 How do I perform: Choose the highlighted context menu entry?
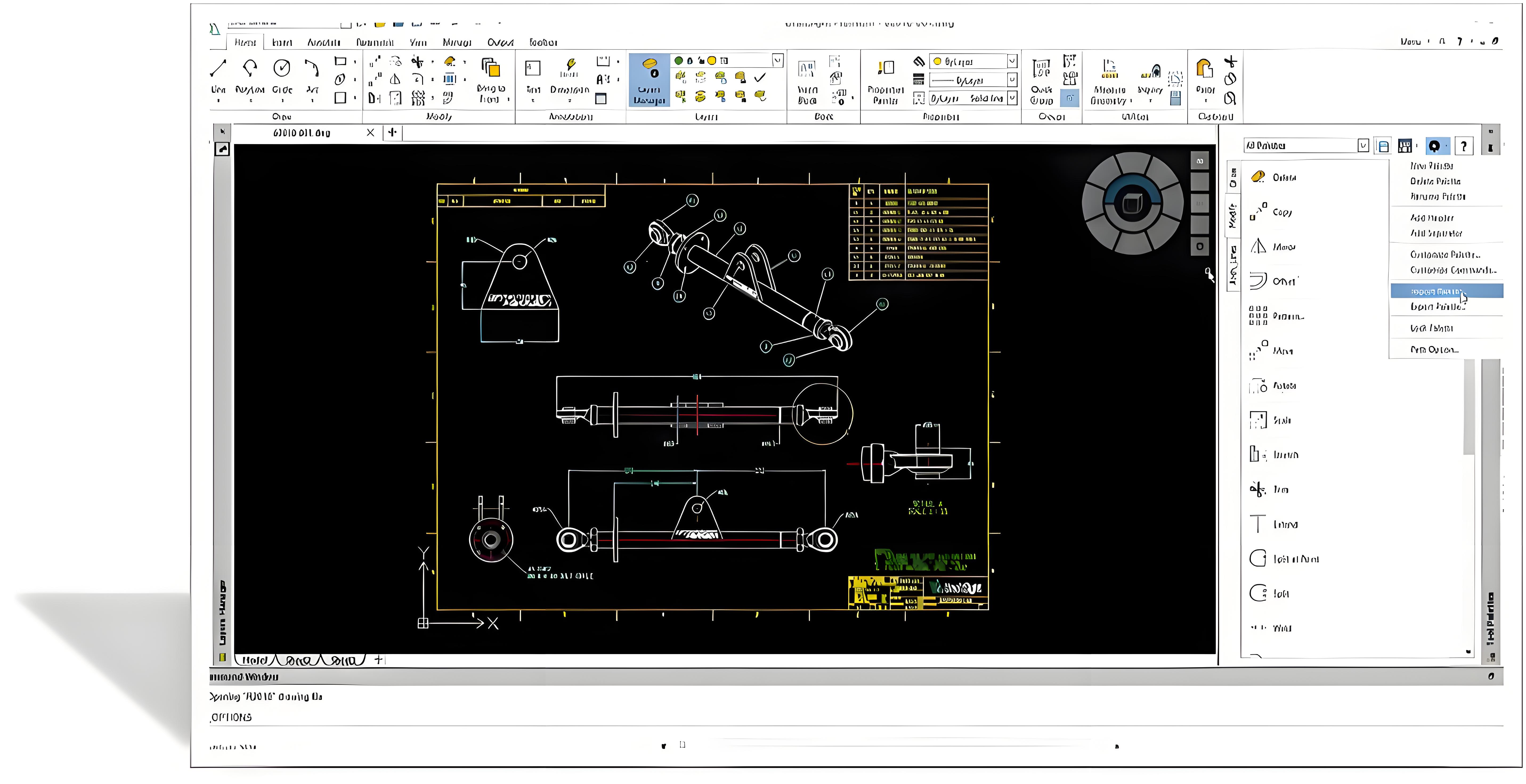pyautogui.click(x=1447, y=291)
